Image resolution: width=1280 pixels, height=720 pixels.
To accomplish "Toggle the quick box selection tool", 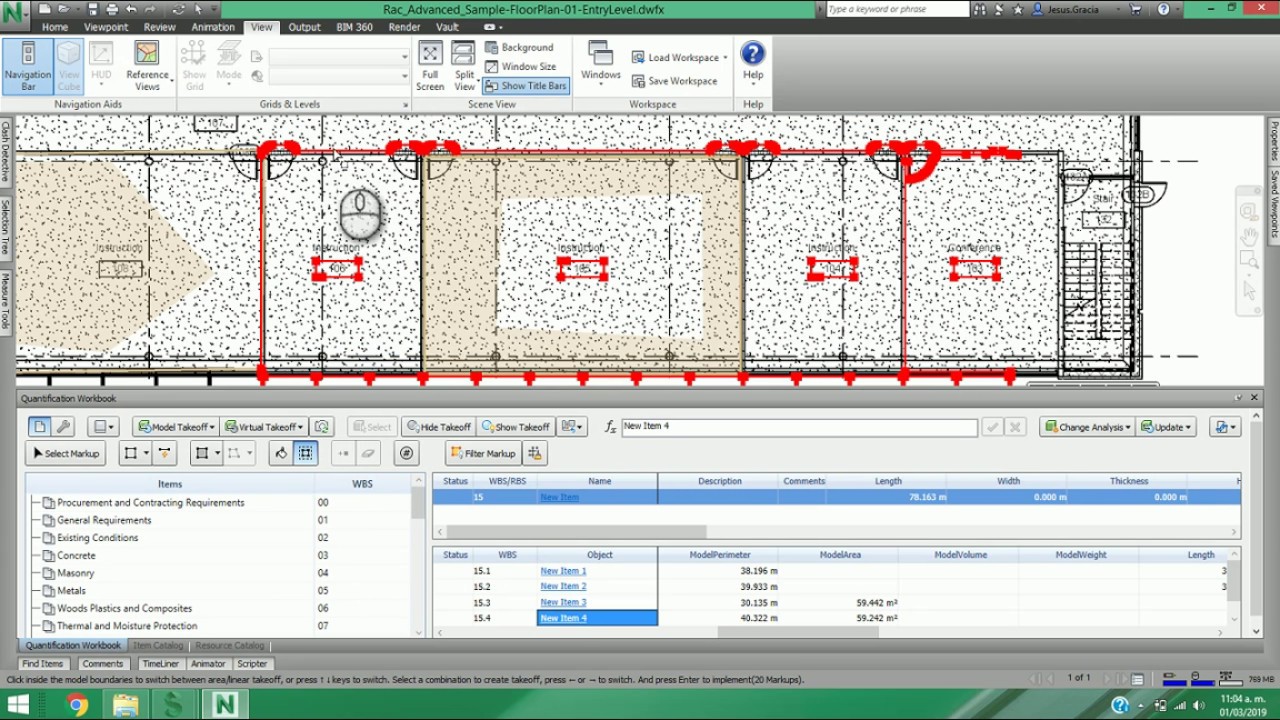I will [306, 453].
